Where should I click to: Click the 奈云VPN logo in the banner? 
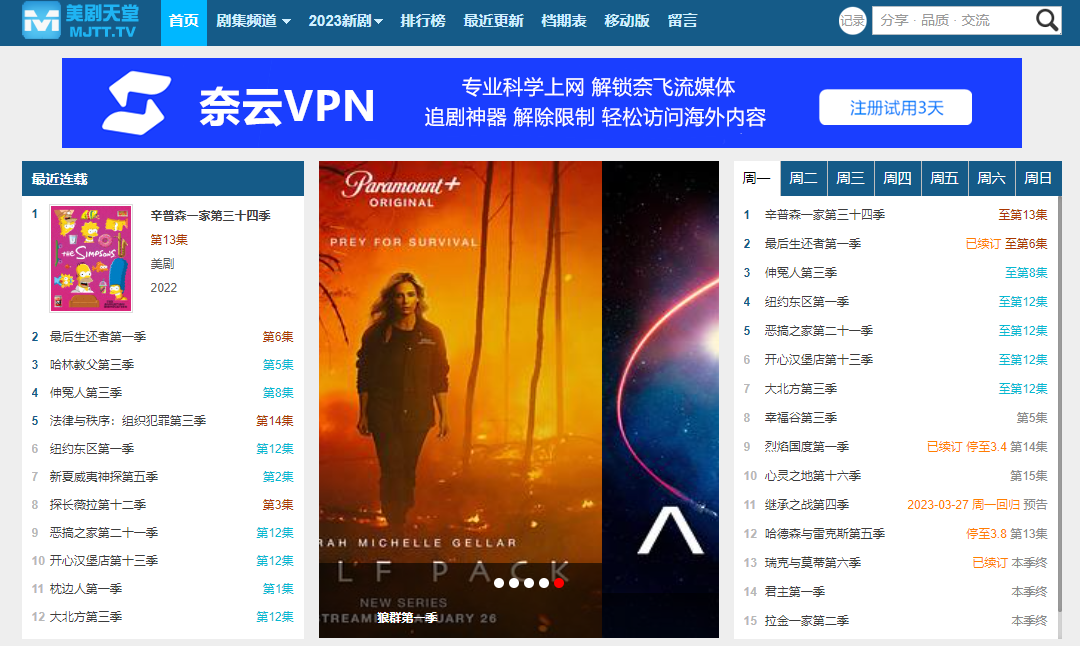coord(238,105)
